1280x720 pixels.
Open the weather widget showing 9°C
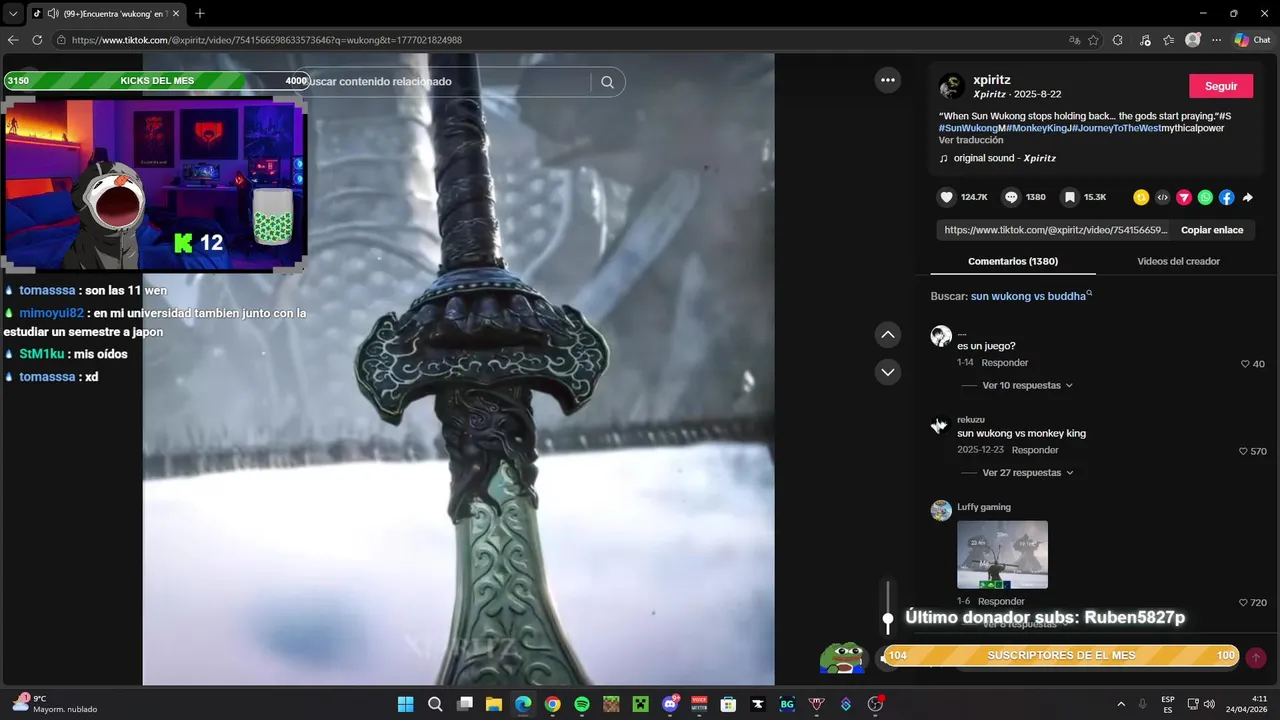click(55, 703)
